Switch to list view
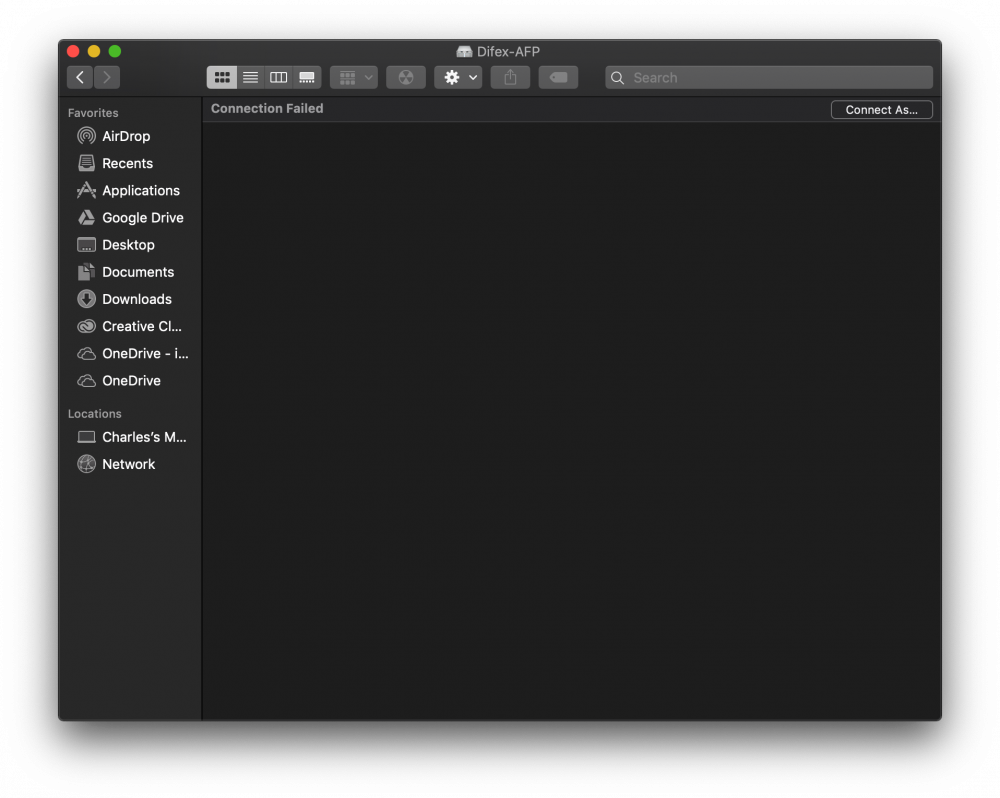The height and width of the screenshot is (798, 1000). 251,77
